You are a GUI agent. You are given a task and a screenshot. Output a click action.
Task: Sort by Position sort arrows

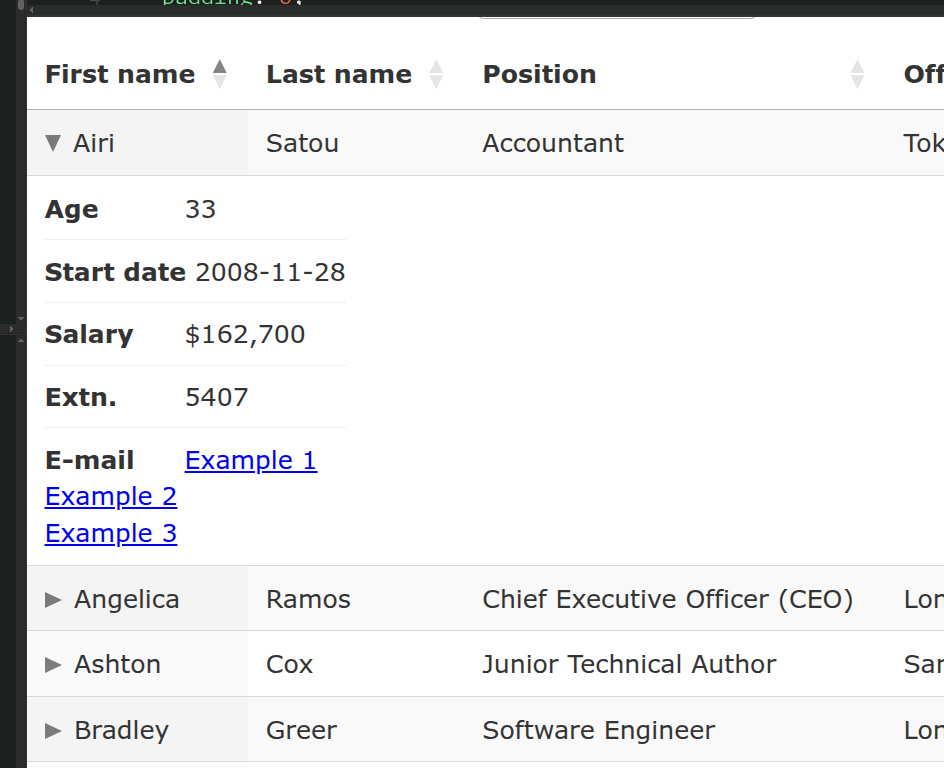[x=857, y=74]
